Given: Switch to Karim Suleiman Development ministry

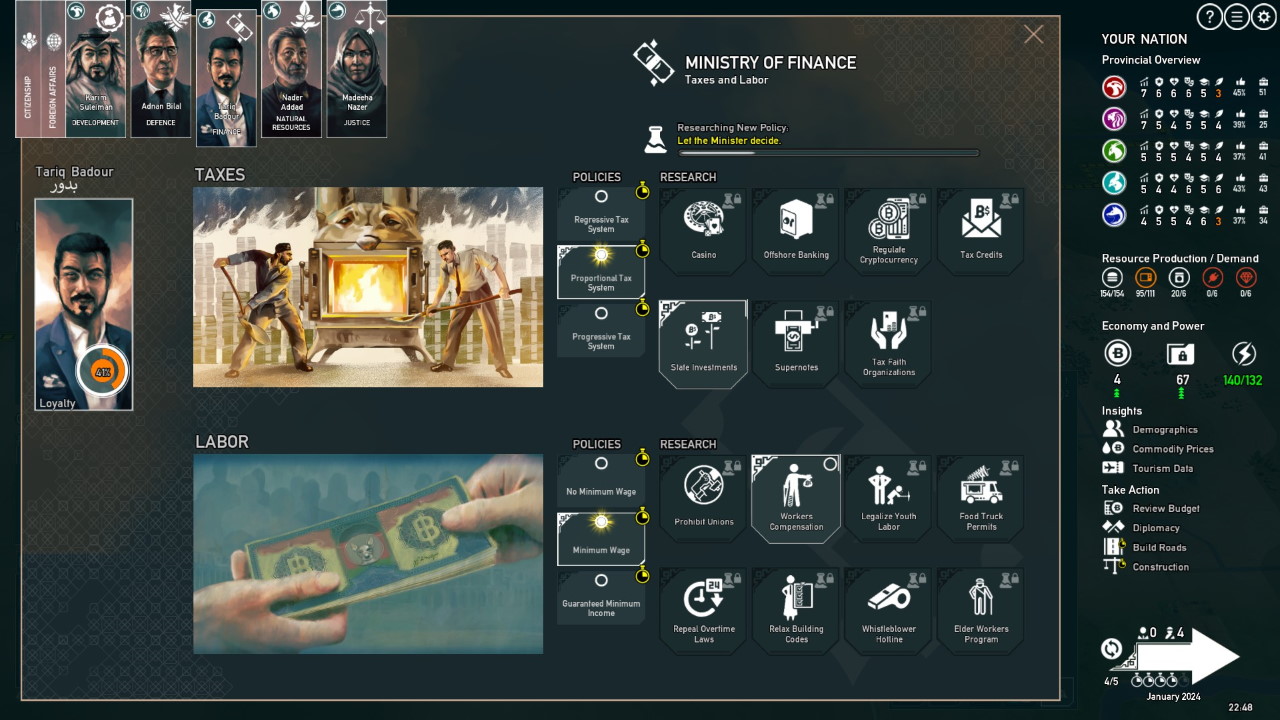Looking at the screenshot, I should [95, 70].
